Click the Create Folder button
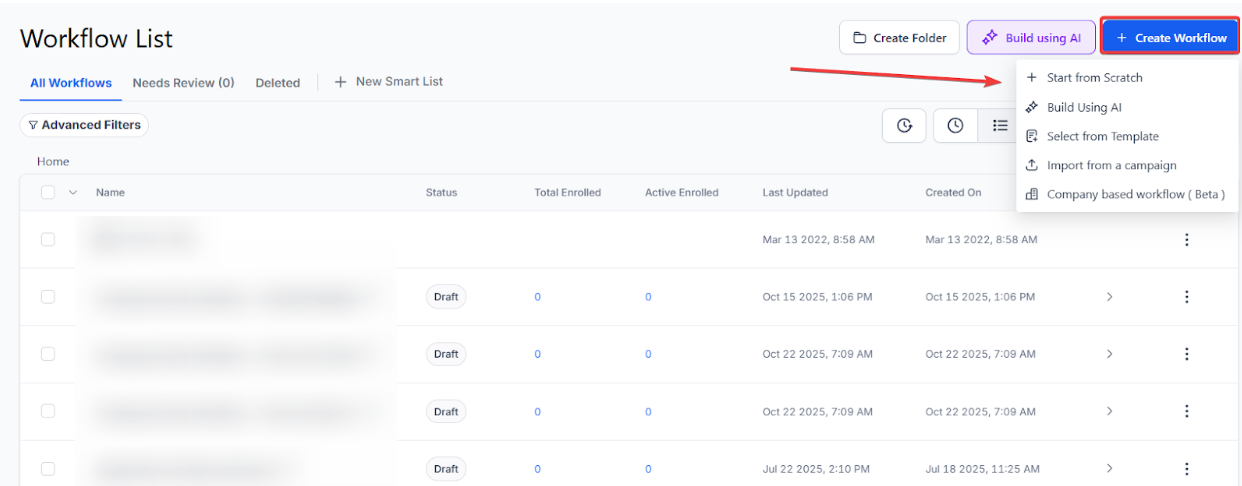The height and width of the screenshot is (486, 1242). click(899, 38)
